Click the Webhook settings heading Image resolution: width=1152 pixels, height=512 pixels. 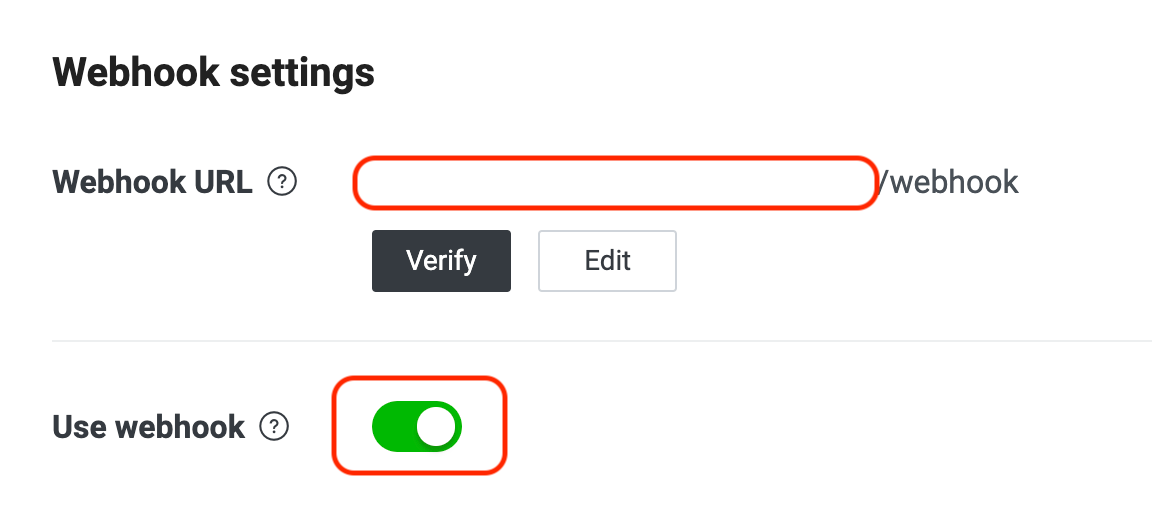pyautogui.click(x=213, y=72)
